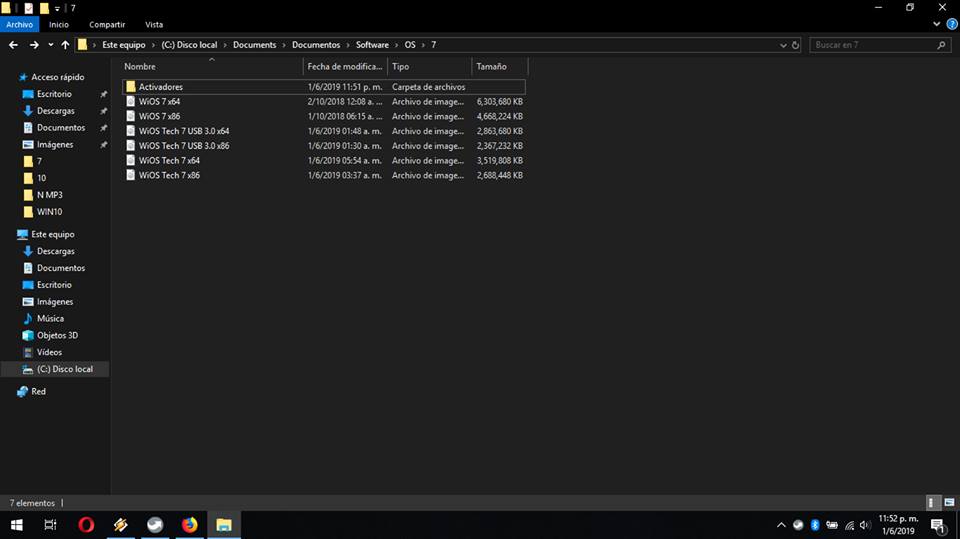Select the 'WiOS Tech 7 x64' file
960x539 pixels.
pos(323,160)
